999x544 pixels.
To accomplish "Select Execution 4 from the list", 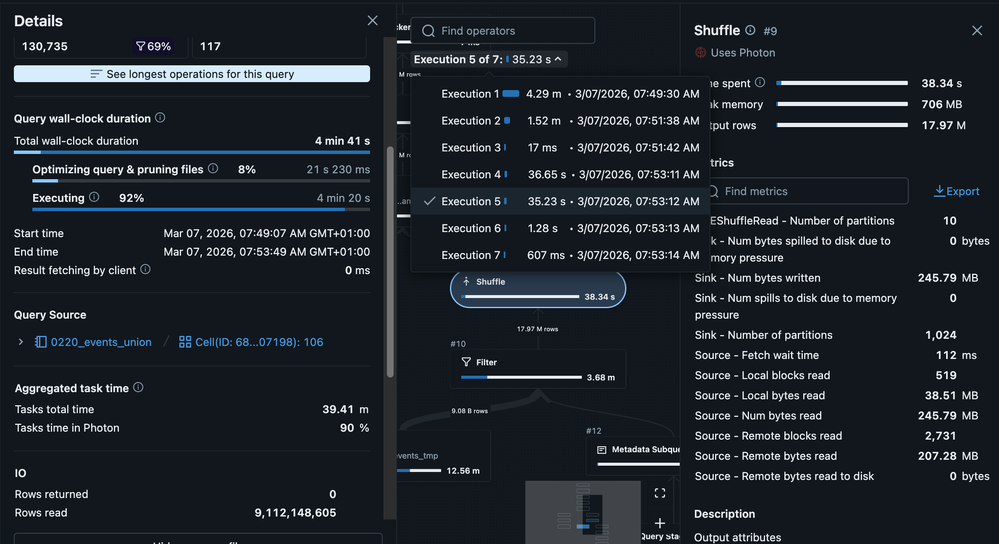I will (470, 175).
